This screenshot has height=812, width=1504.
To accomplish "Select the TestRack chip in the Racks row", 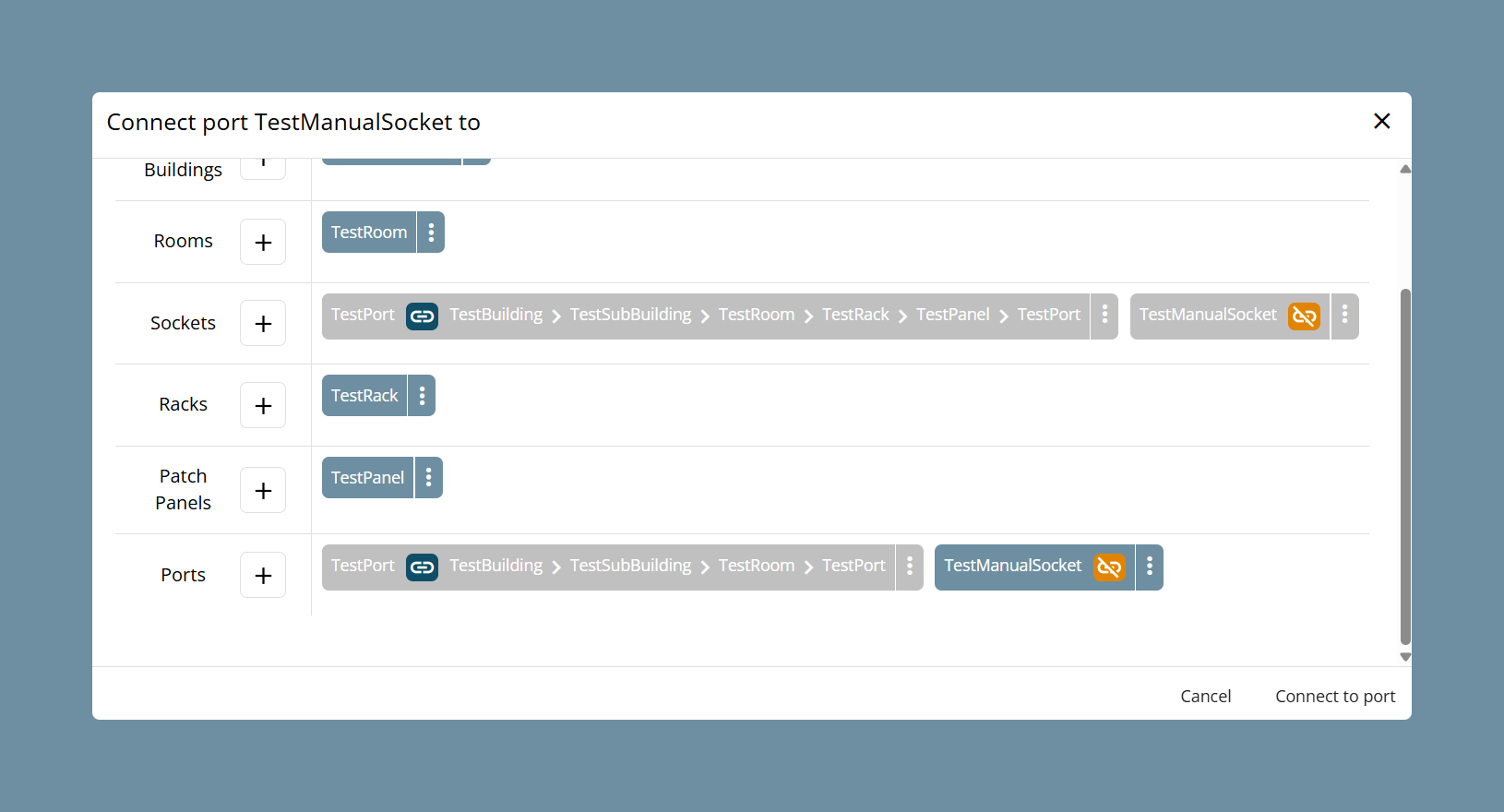I will (x=364, y=396).
